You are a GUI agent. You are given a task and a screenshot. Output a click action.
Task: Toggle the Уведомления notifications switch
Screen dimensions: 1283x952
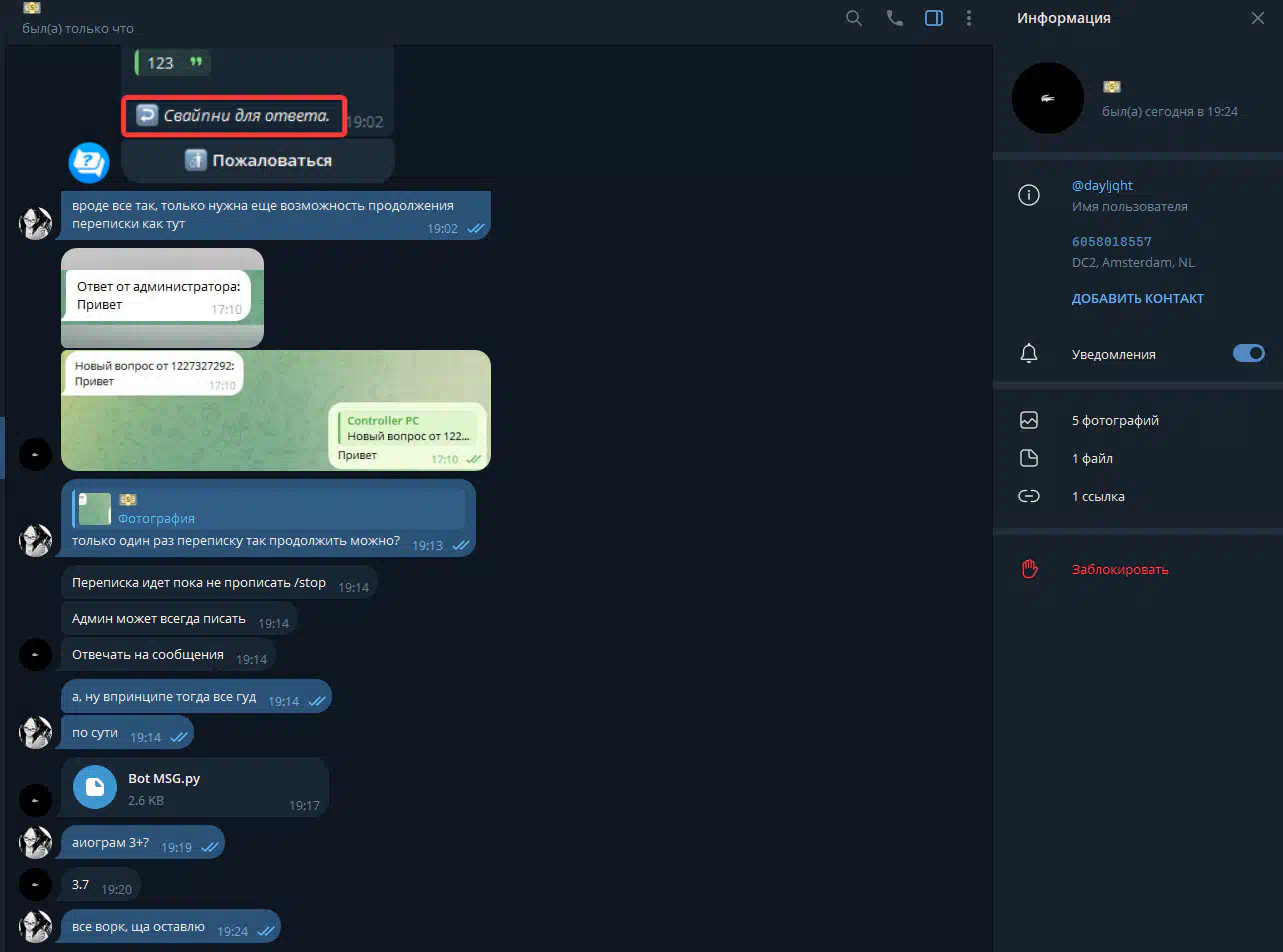tap(1248, 353)
